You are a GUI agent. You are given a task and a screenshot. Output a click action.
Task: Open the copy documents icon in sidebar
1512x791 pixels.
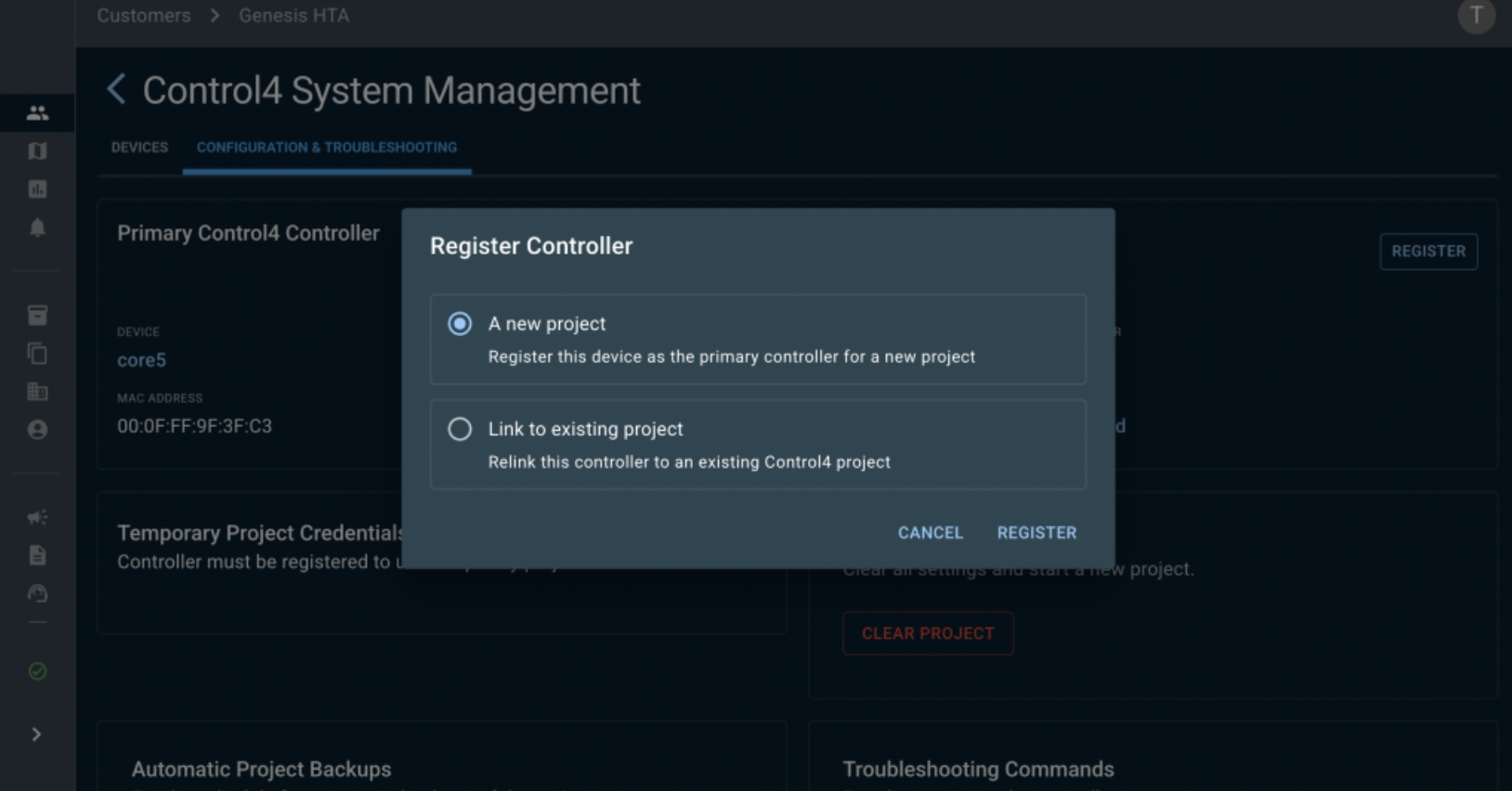pyautogui.click(x=37, y=354)
